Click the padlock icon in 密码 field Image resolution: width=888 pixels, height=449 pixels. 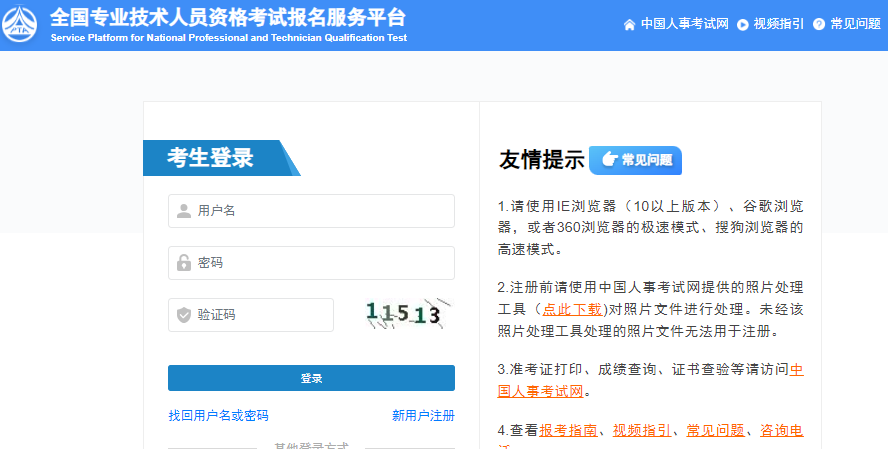(x=184, y=263)
